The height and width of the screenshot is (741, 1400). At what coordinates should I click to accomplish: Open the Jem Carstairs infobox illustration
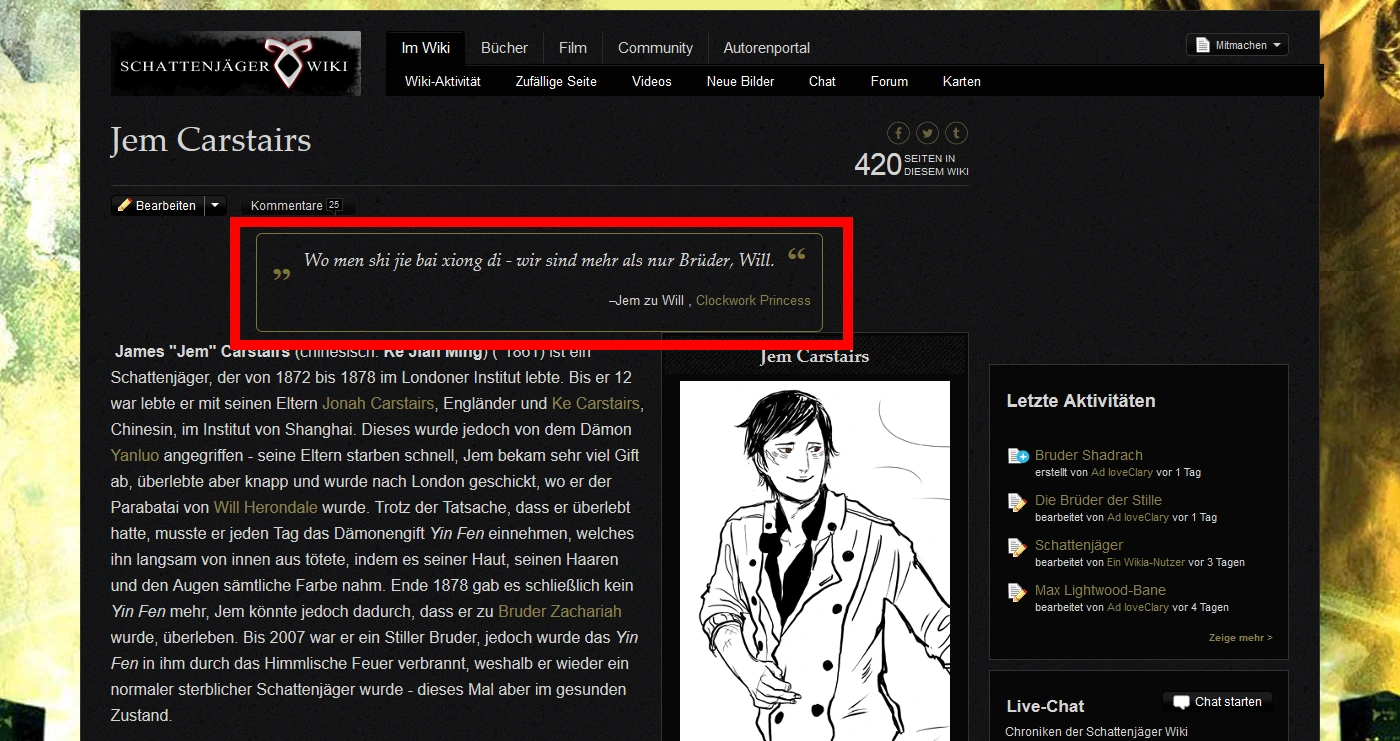tap(815, 561)
